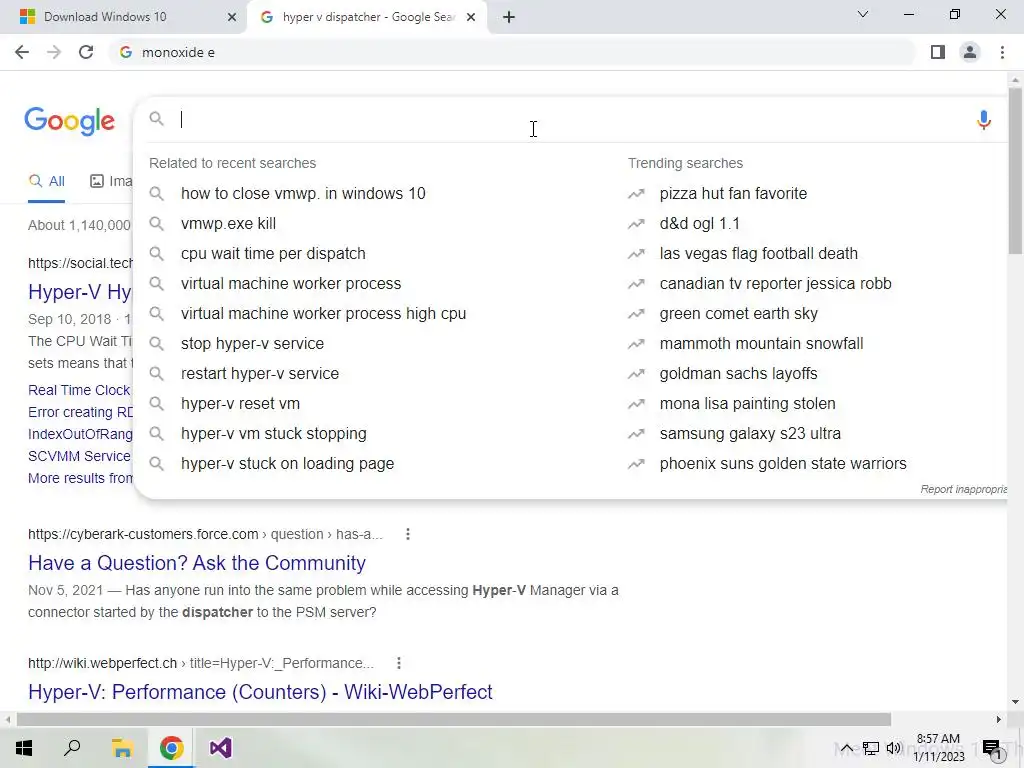Select trending canadian tv reporter jessica robb

pos(775,283)
